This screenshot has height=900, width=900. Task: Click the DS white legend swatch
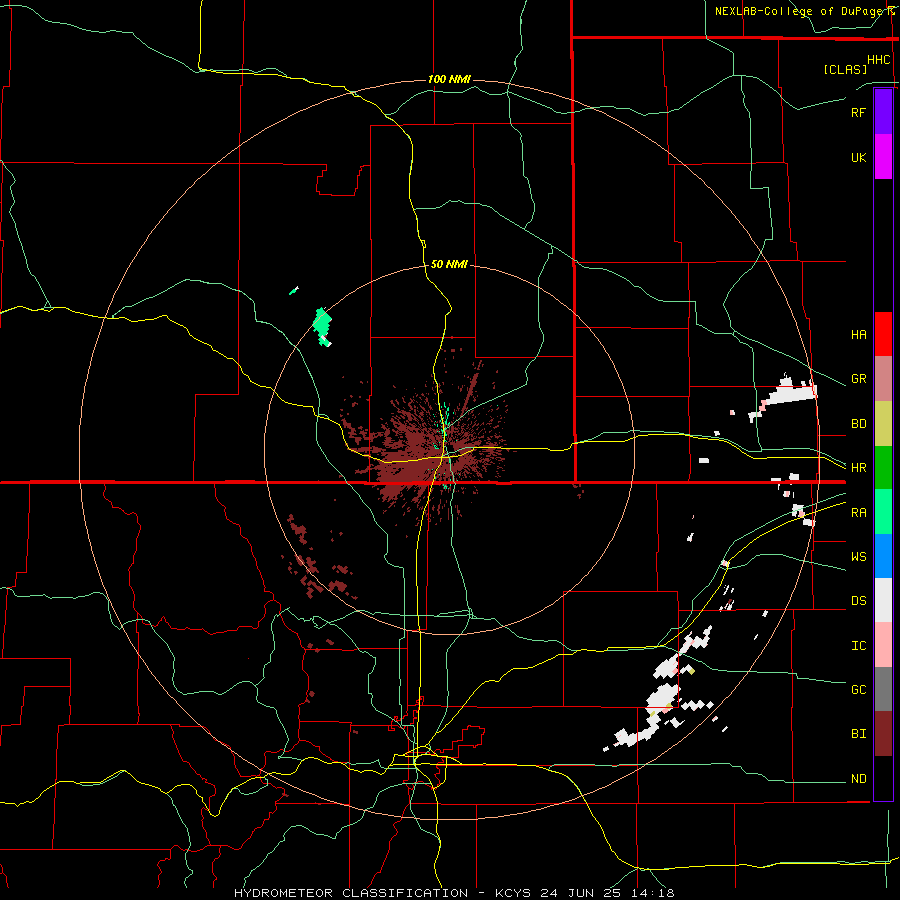click(883, 600)
